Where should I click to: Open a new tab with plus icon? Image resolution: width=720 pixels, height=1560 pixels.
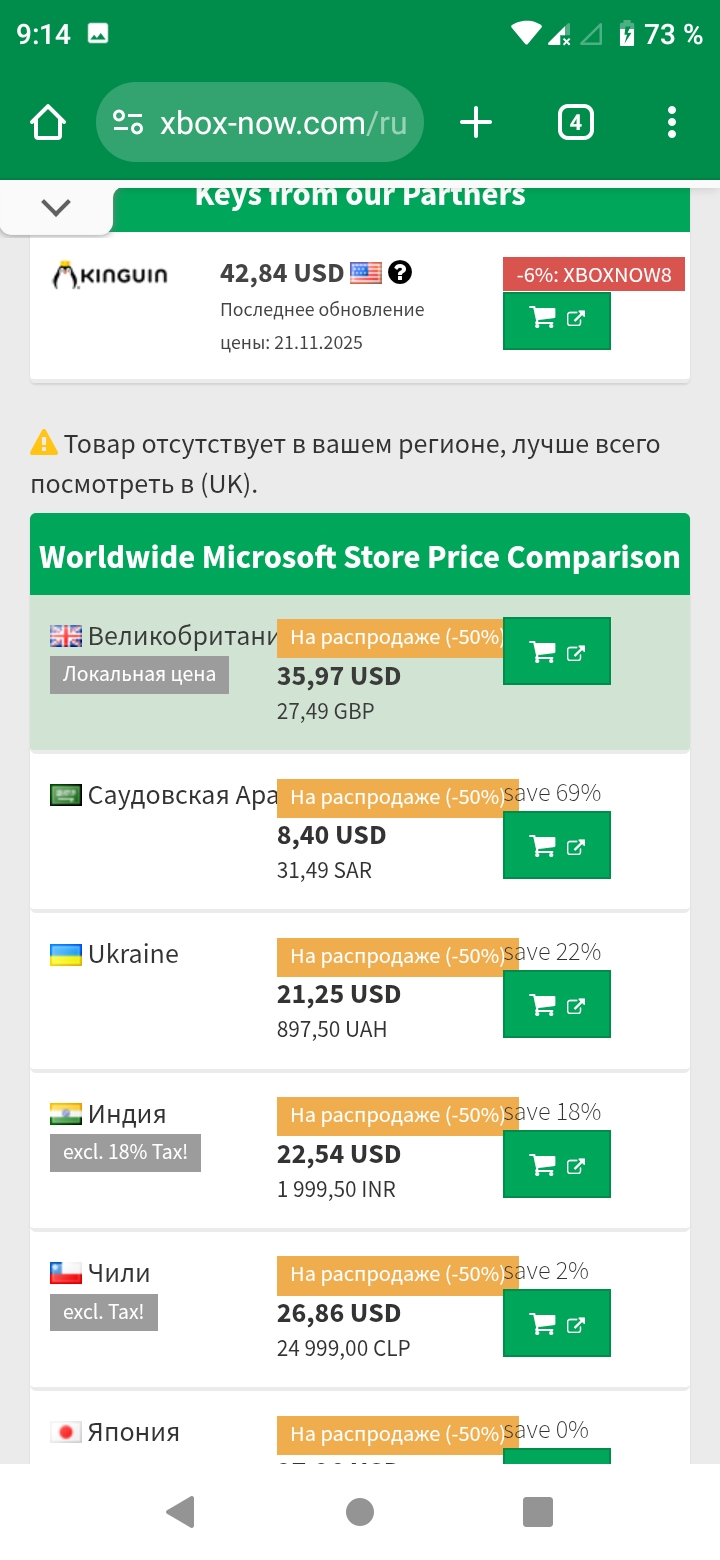476,124
